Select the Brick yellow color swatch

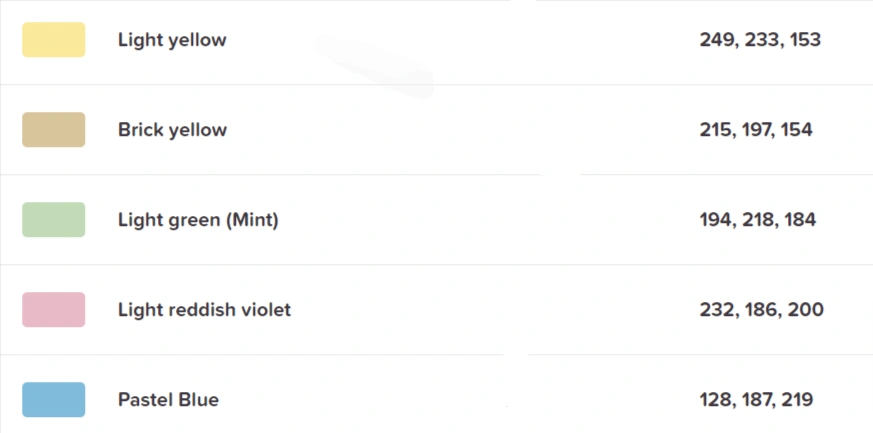(x=53, y=130)
